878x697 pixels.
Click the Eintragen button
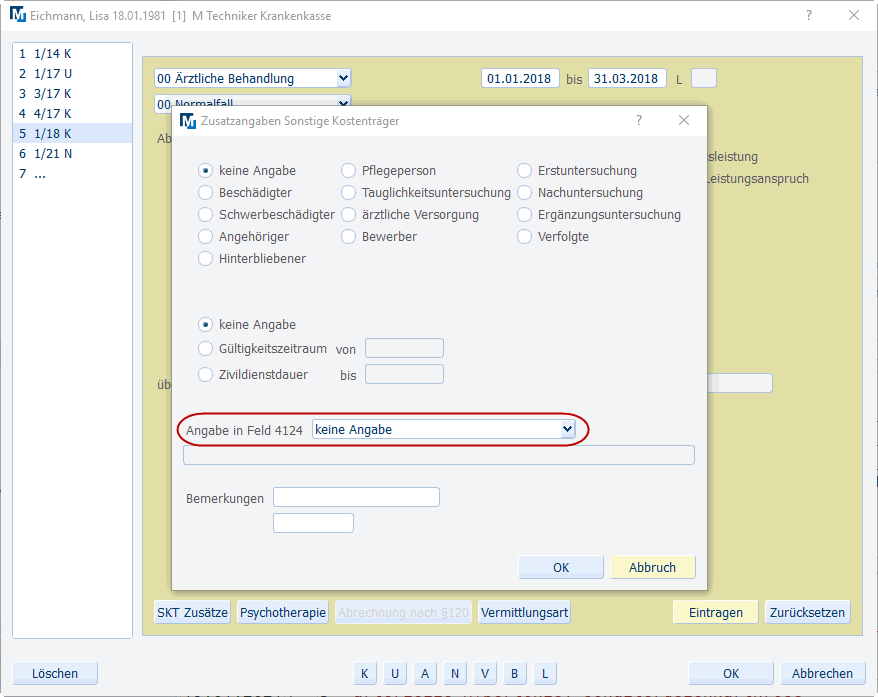[716, 612]
